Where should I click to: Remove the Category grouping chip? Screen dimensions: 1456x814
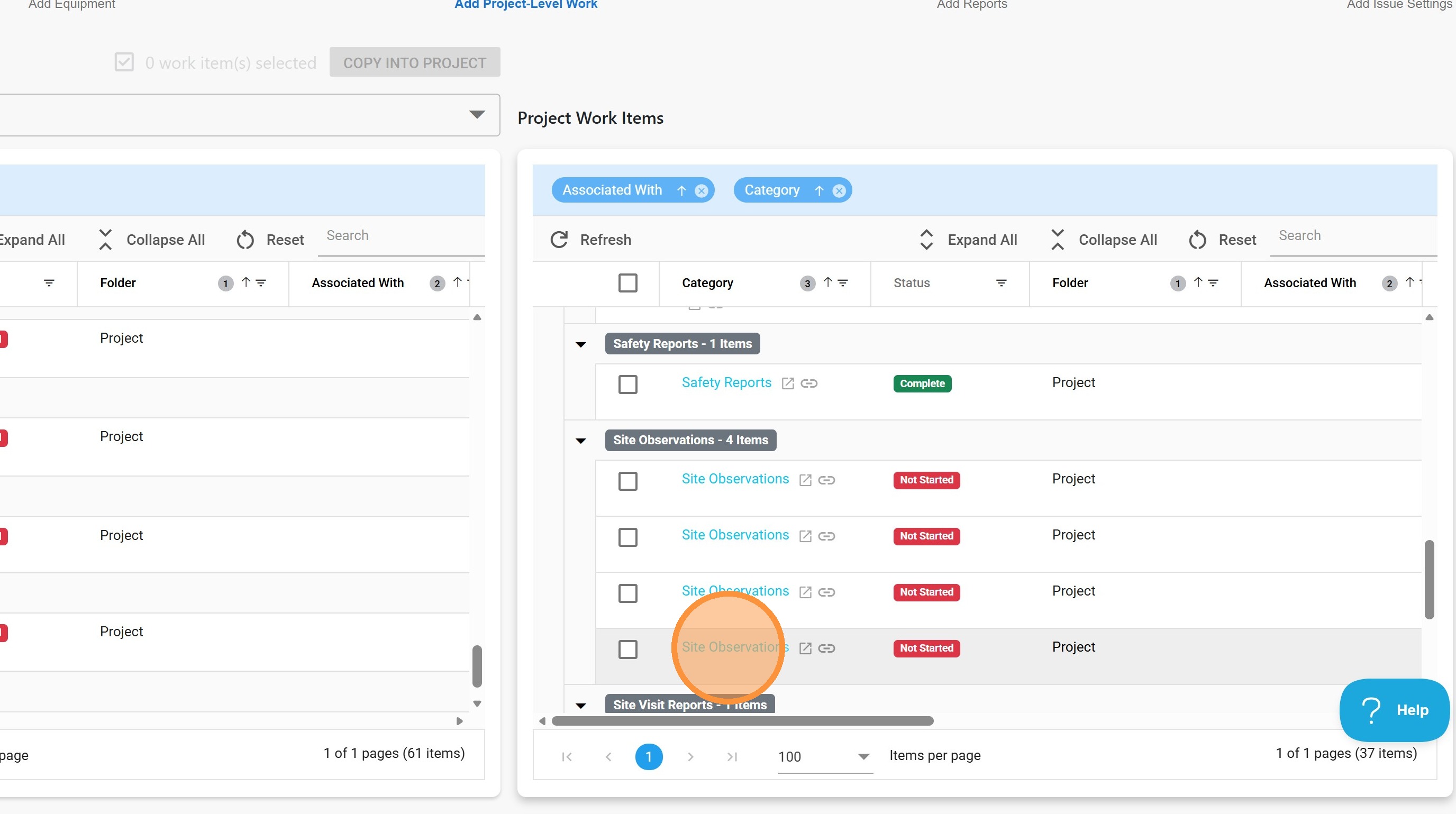pos(839,191)
